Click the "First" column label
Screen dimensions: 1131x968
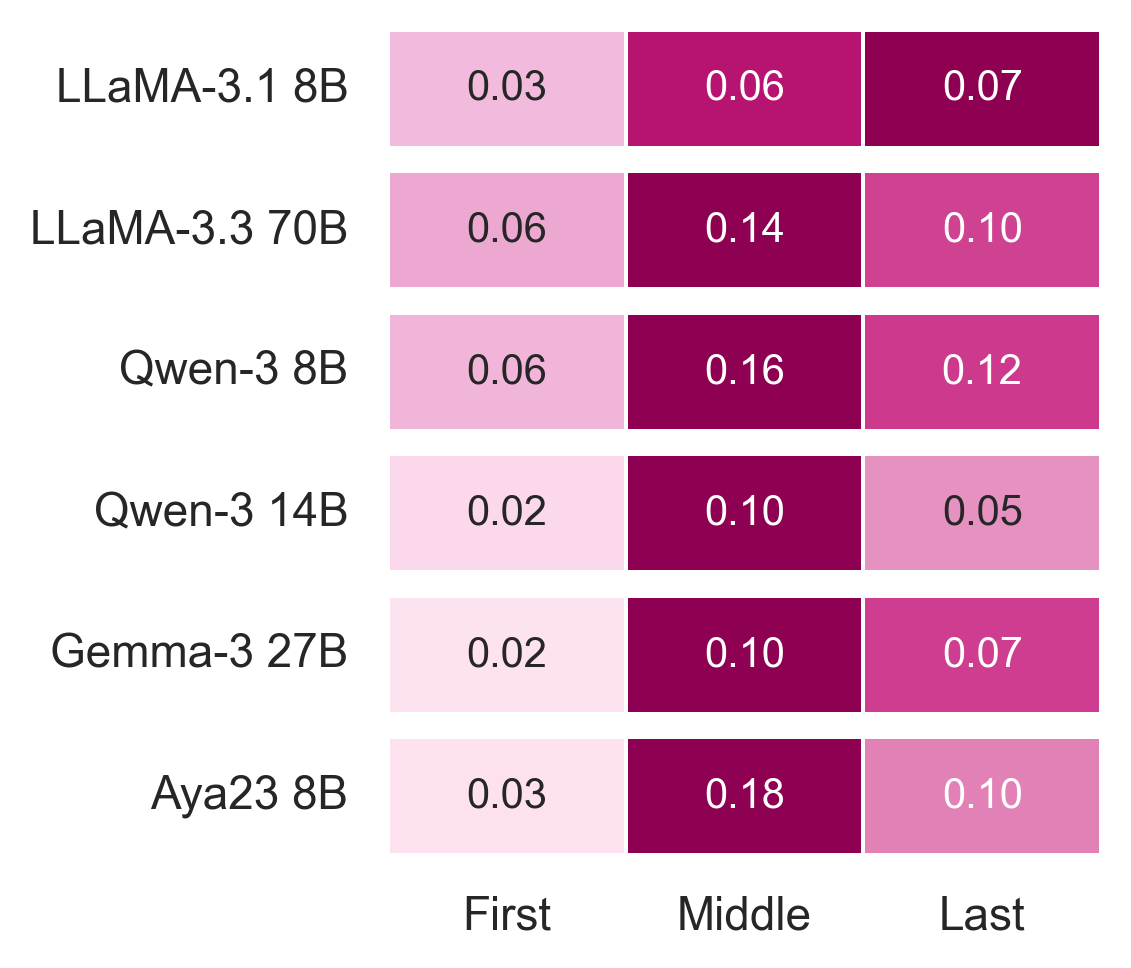tap(507, 914)
